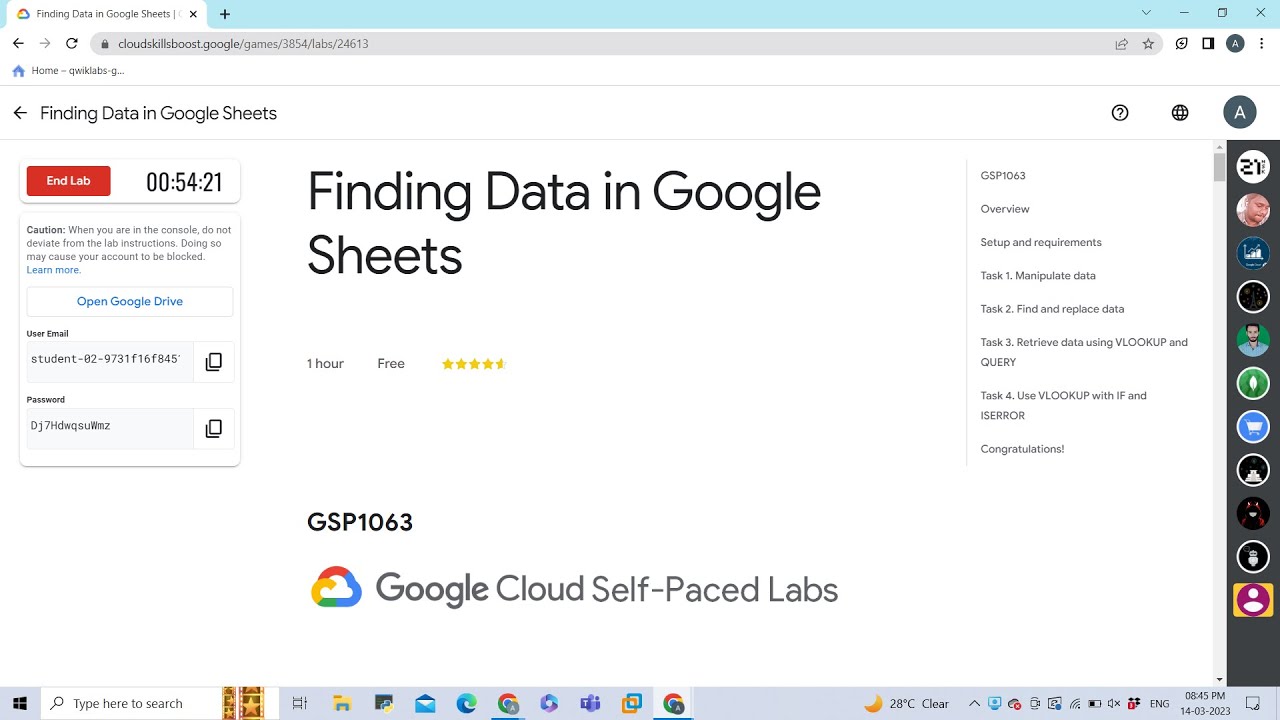The width and height of the screenshot is (1280, 720).
Task: Click the browser address bar URL
Action: tap(243, 44)
